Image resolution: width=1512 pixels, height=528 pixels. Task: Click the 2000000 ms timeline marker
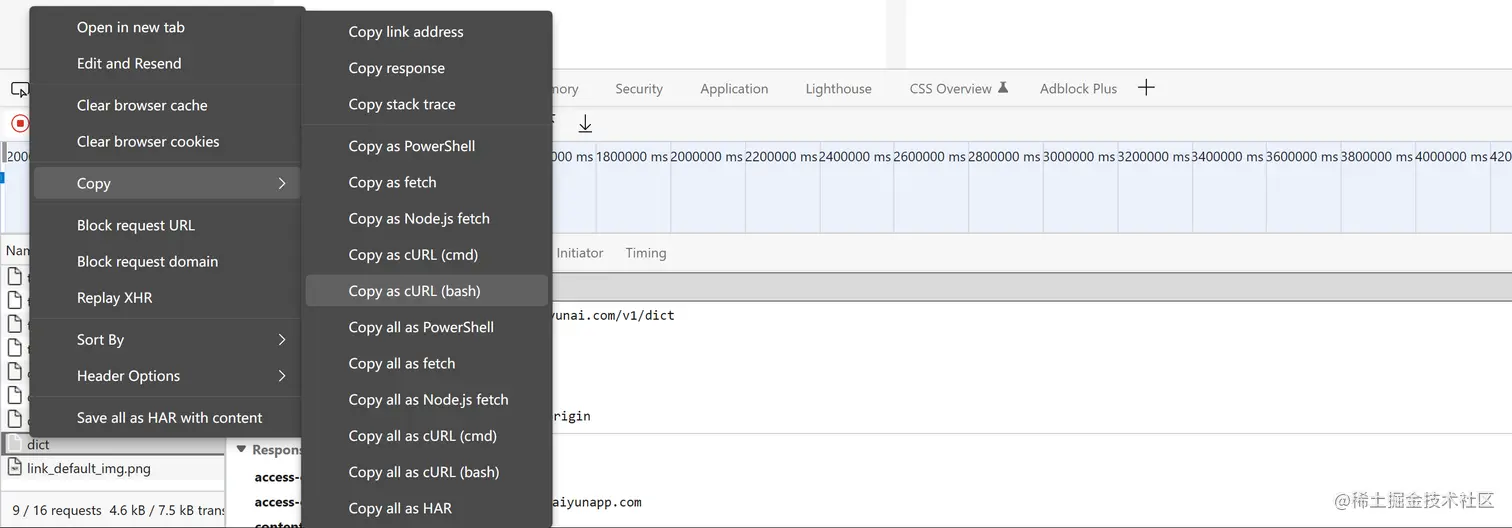[706, 157]
